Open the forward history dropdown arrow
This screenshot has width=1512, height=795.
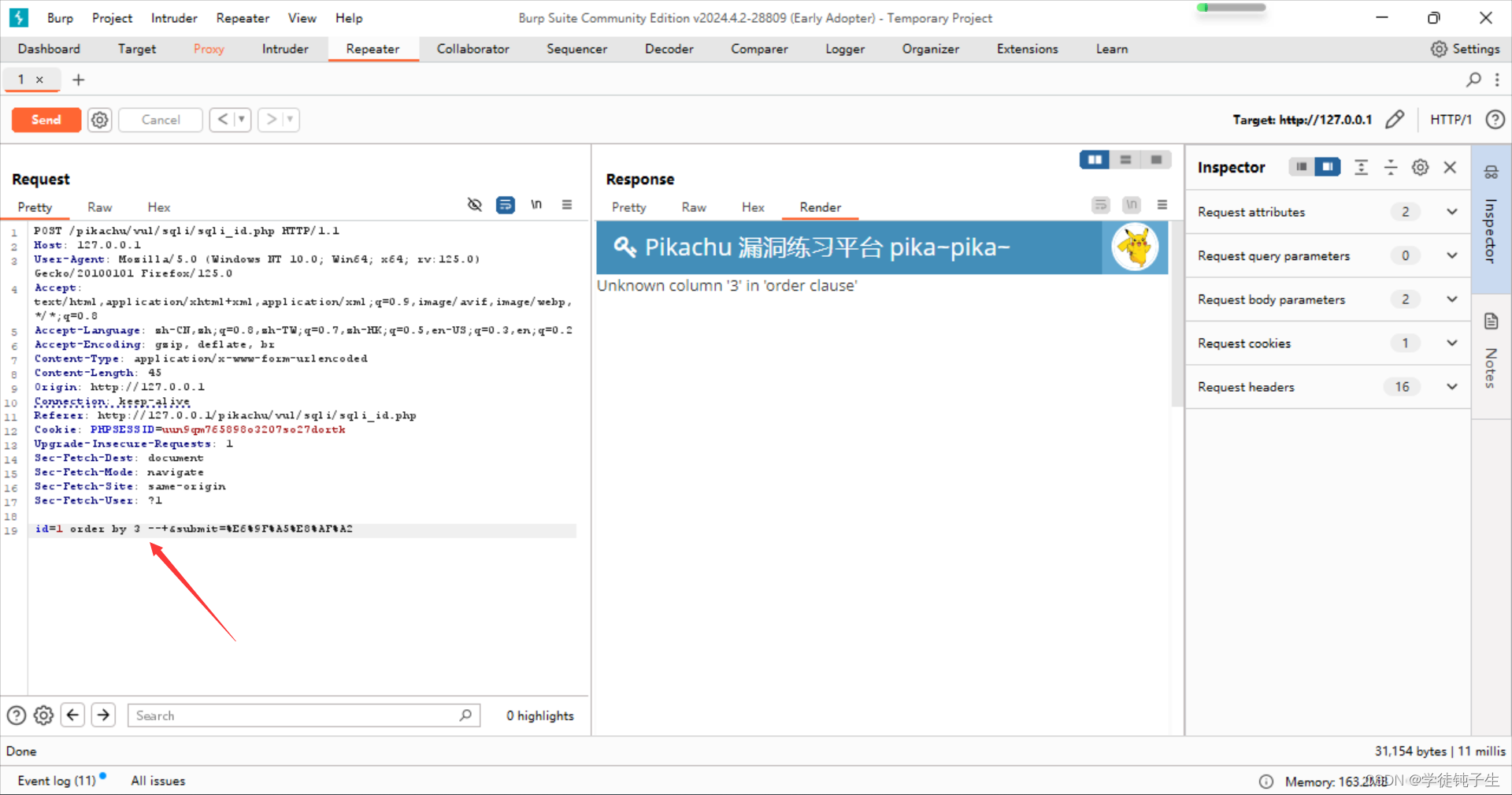click(290, 120)
